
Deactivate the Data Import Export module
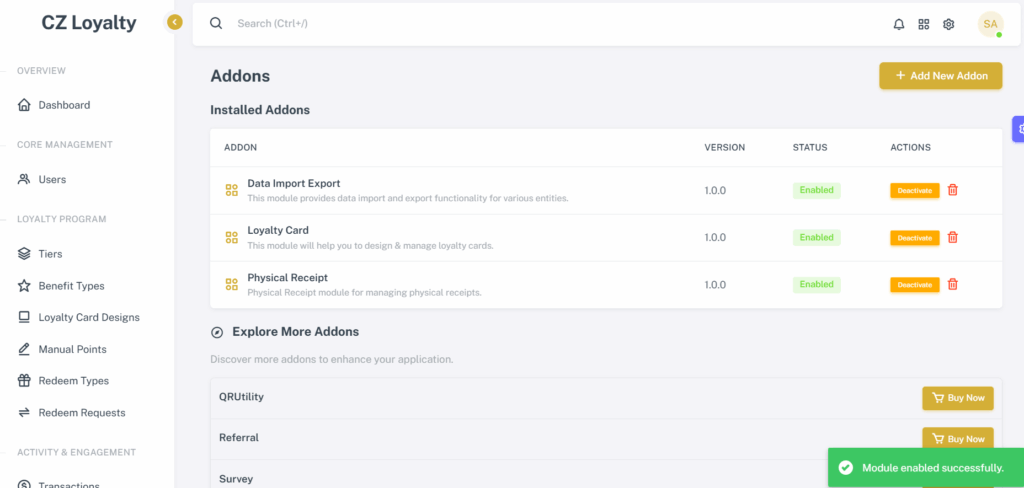point(914,191)
